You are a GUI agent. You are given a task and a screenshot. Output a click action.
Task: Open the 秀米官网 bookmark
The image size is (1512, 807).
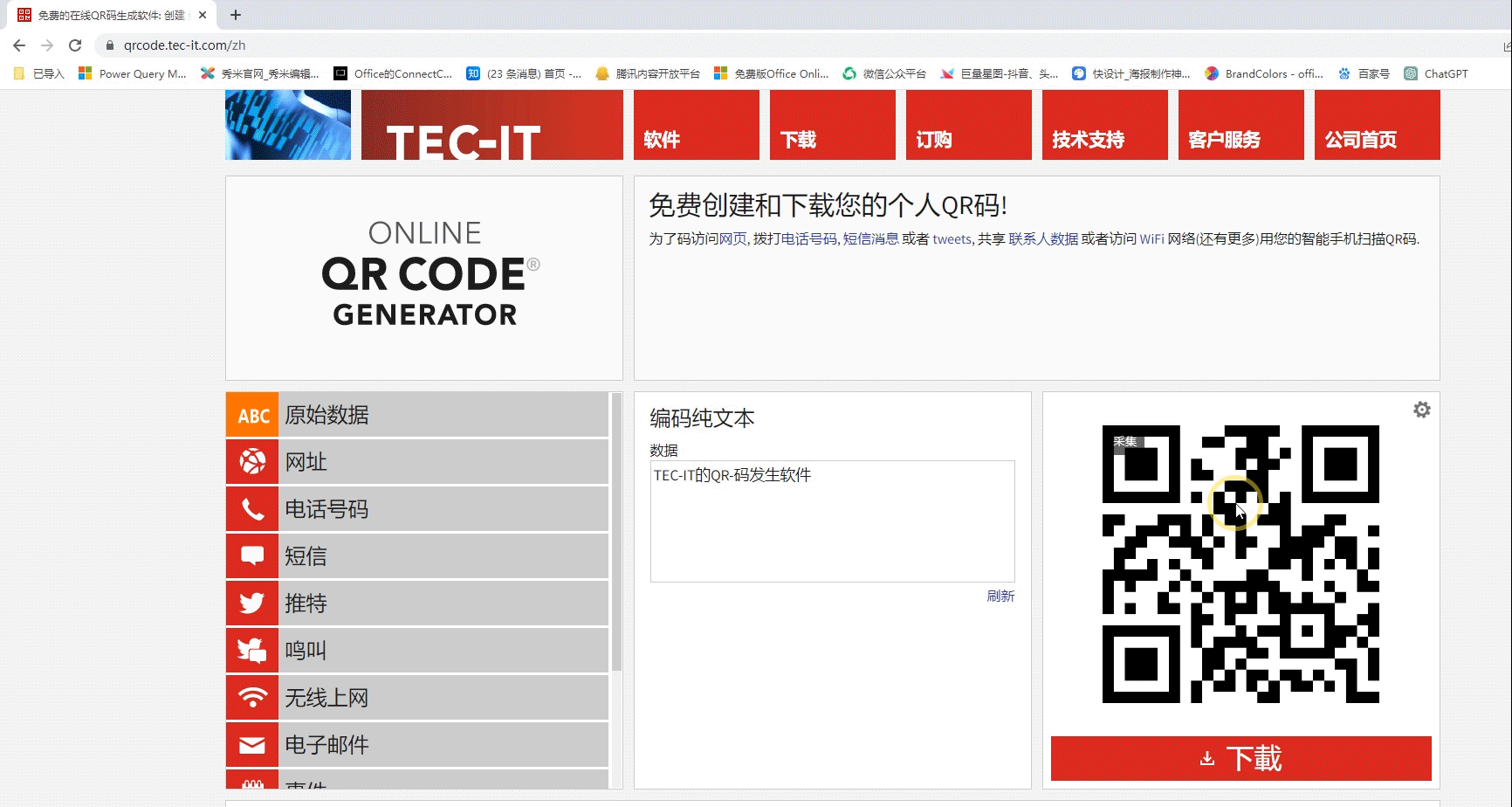[260, 74]
